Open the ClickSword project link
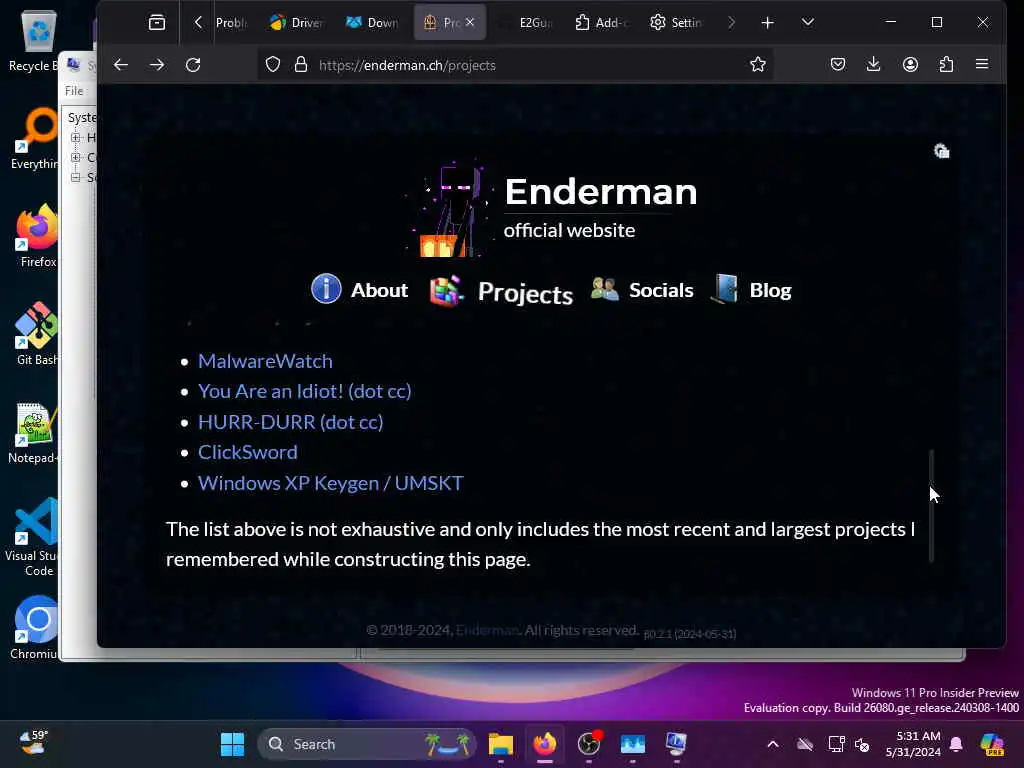Screen dimensions: 1024x768 tap(248, 452)
